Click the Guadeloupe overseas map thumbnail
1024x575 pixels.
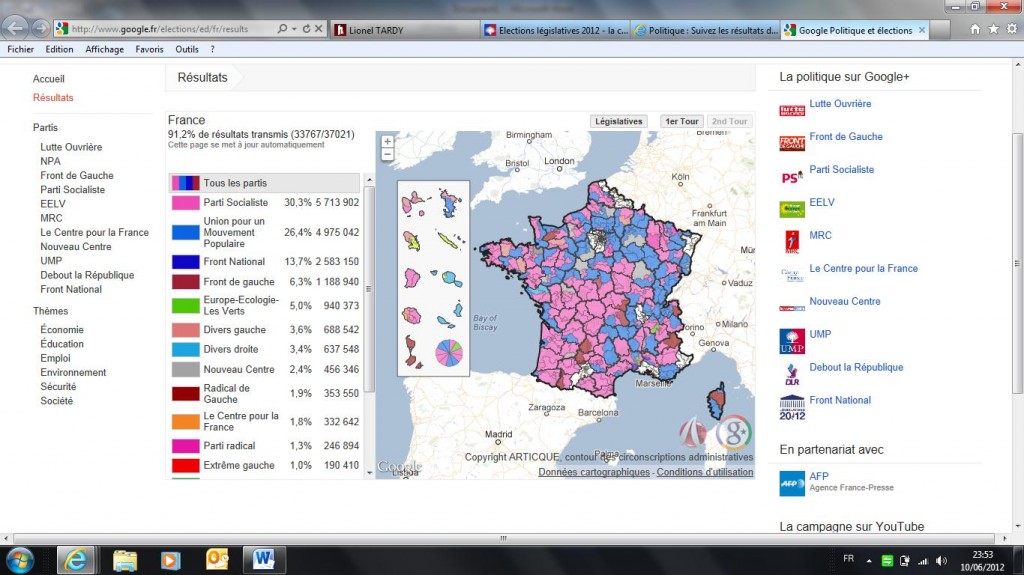click(415, 203)
